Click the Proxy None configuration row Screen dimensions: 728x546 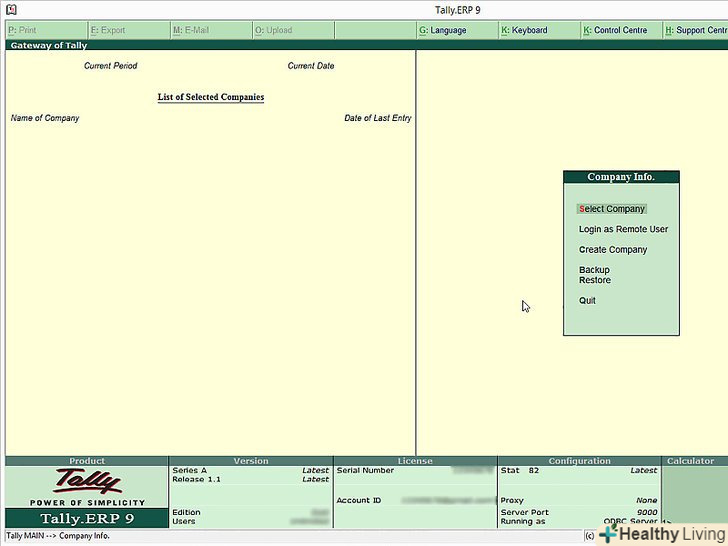coord(579,500)
